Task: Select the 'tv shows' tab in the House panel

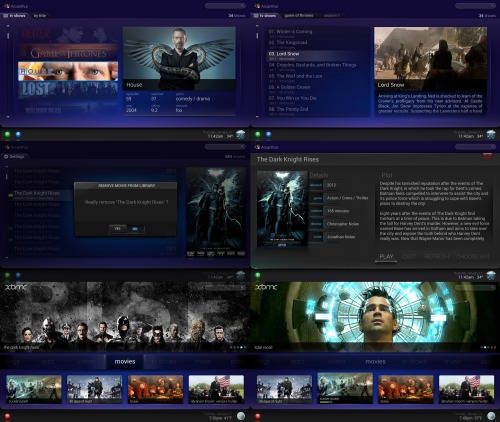Action: click(15, 16)
